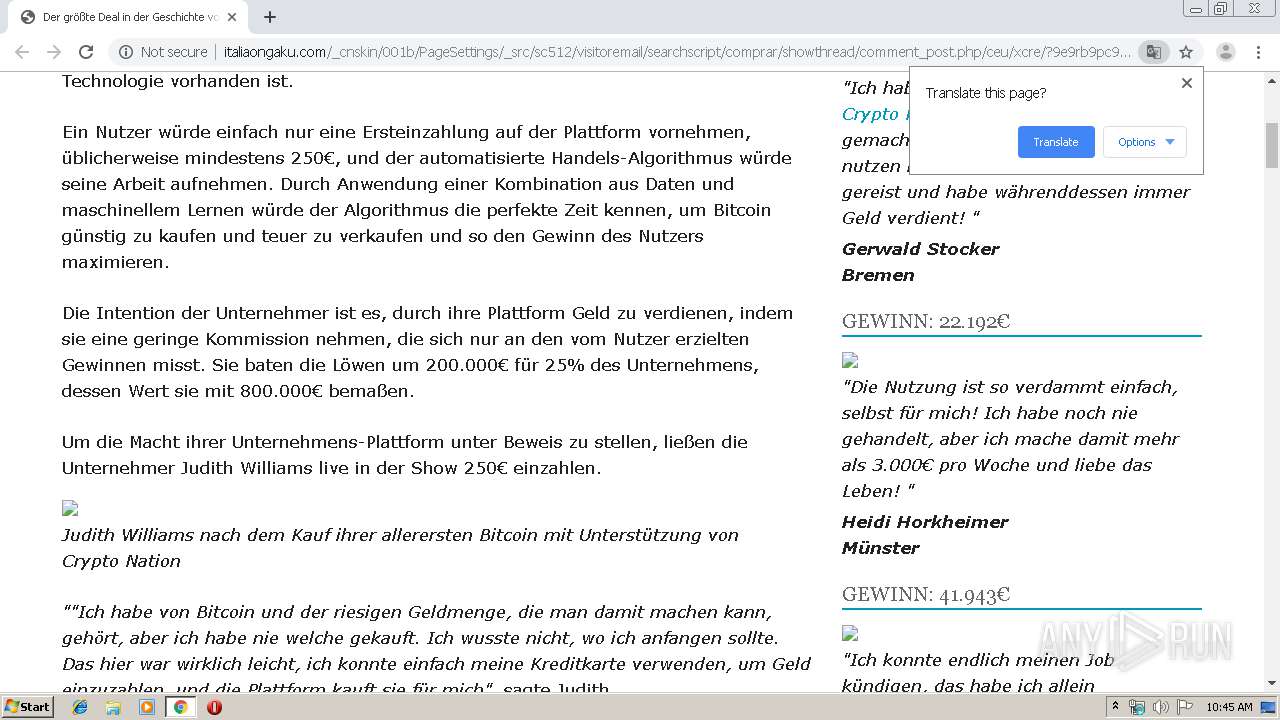
Task: Open File Explorer from the taskbar
Action: [113, 707]
